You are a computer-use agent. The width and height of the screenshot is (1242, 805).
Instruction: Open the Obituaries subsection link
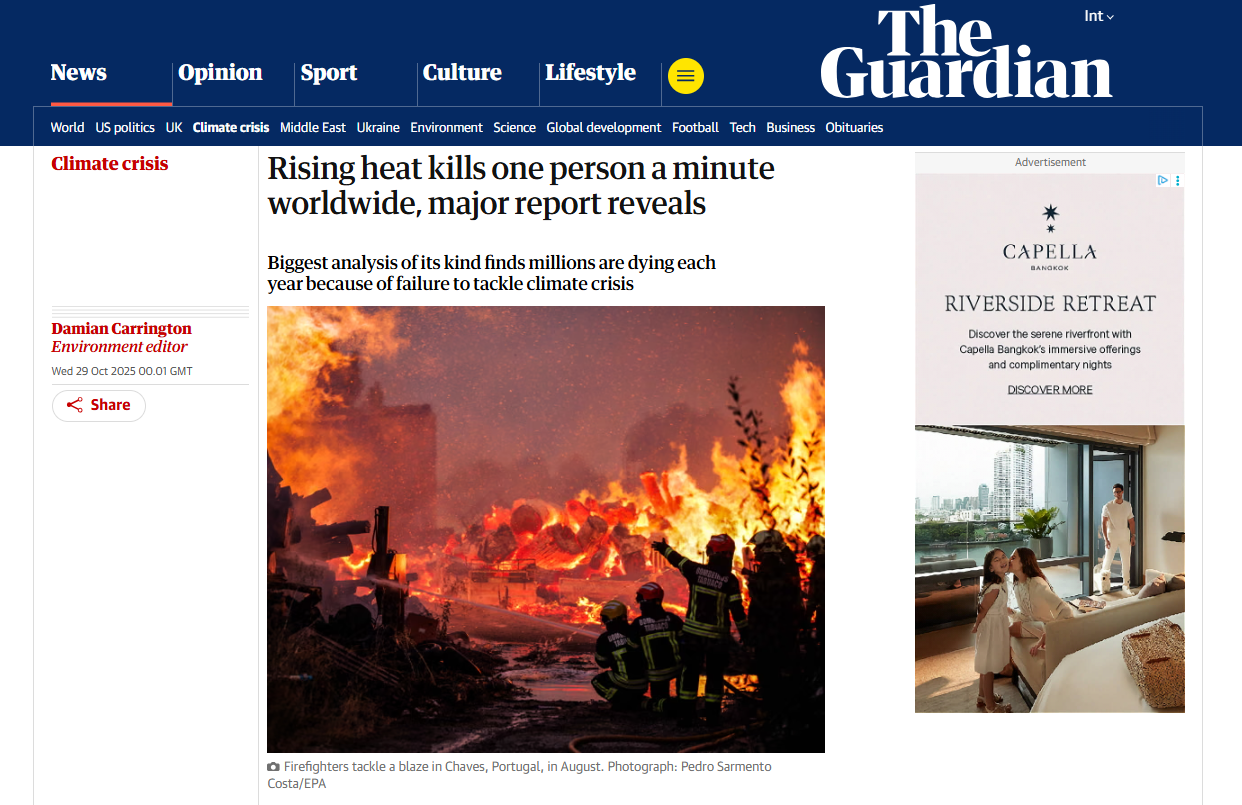coord(854,127)
